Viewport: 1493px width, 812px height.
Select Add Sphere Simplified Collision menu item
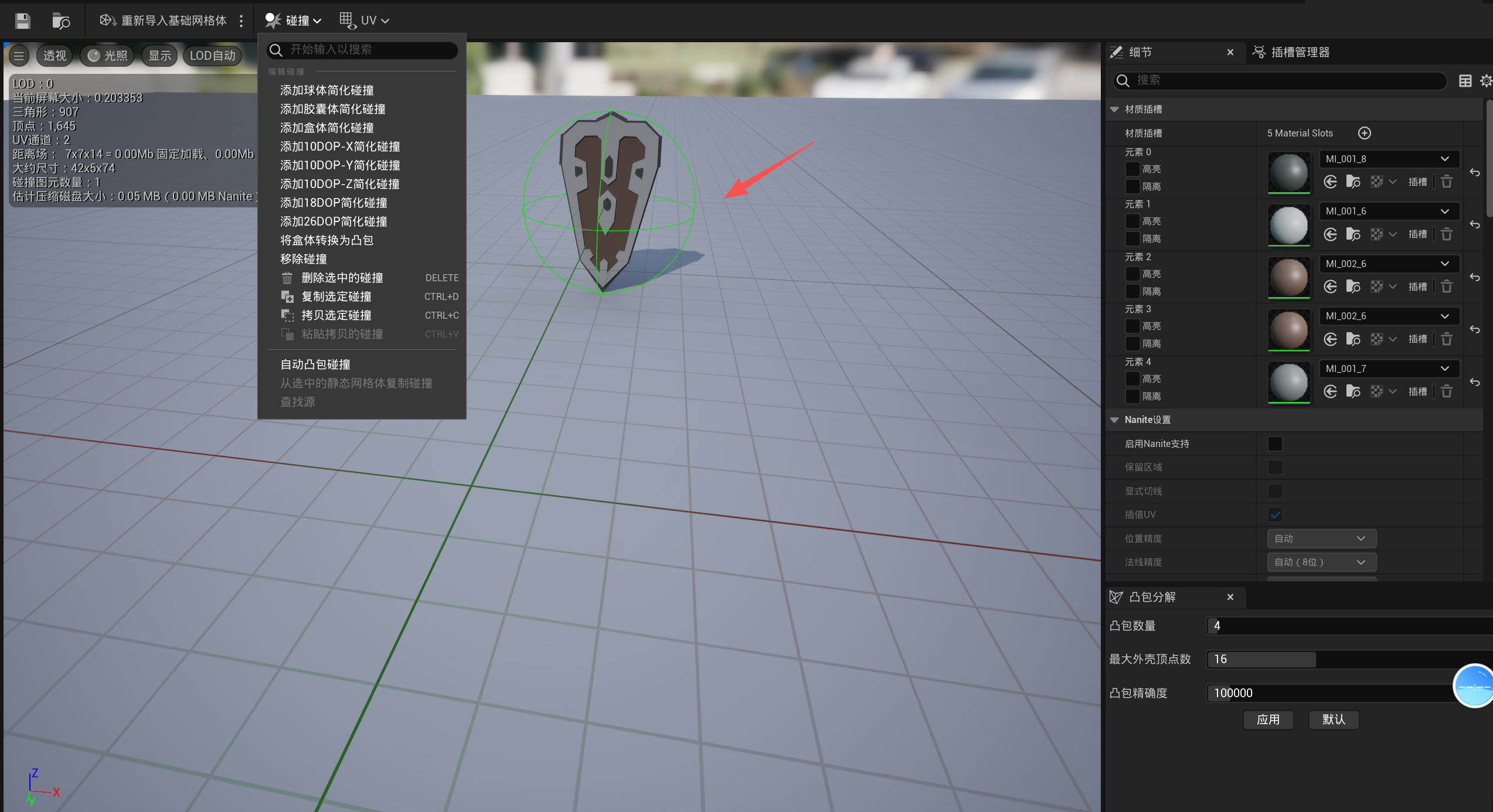click(x=327, y=90)
